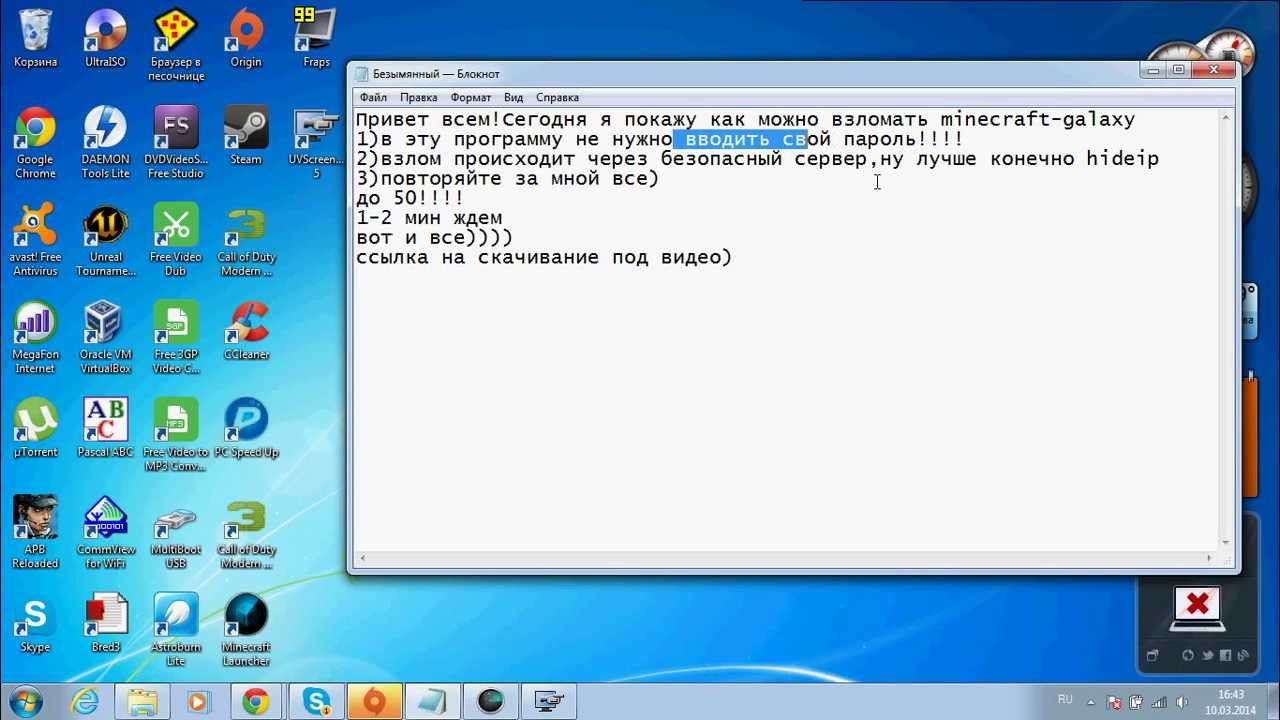
Task: Click the dark round app taskbar button
Action: [490, 702]
